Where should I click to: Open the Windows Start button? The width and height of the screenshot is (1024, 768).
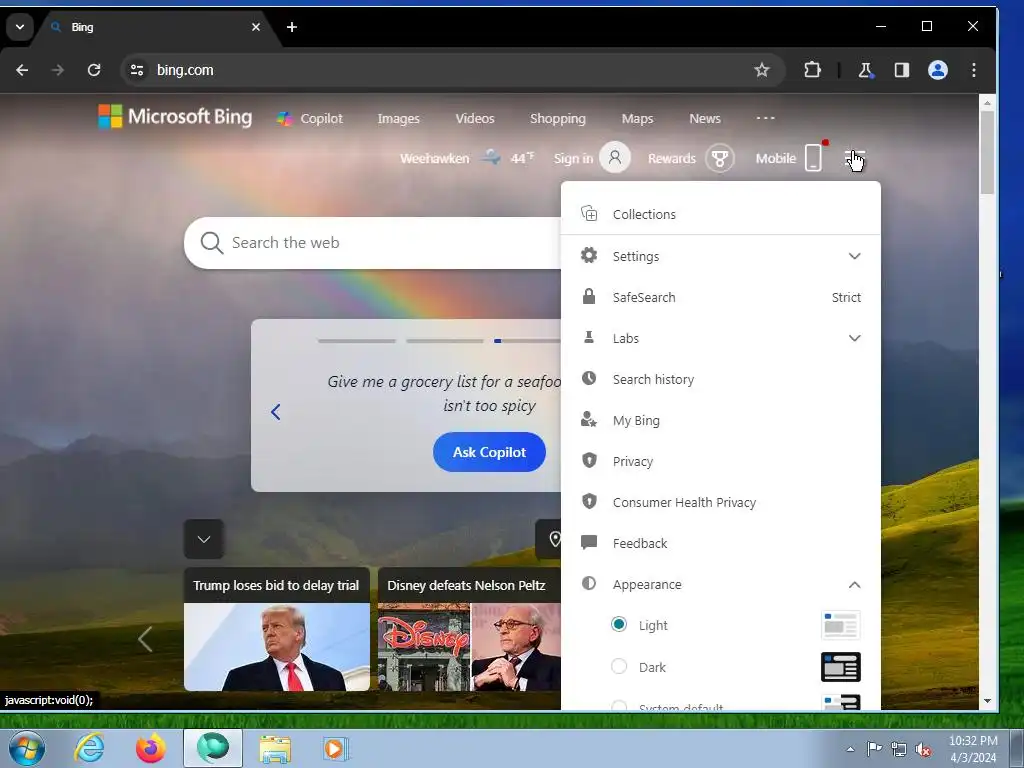(x=26, y=748)
